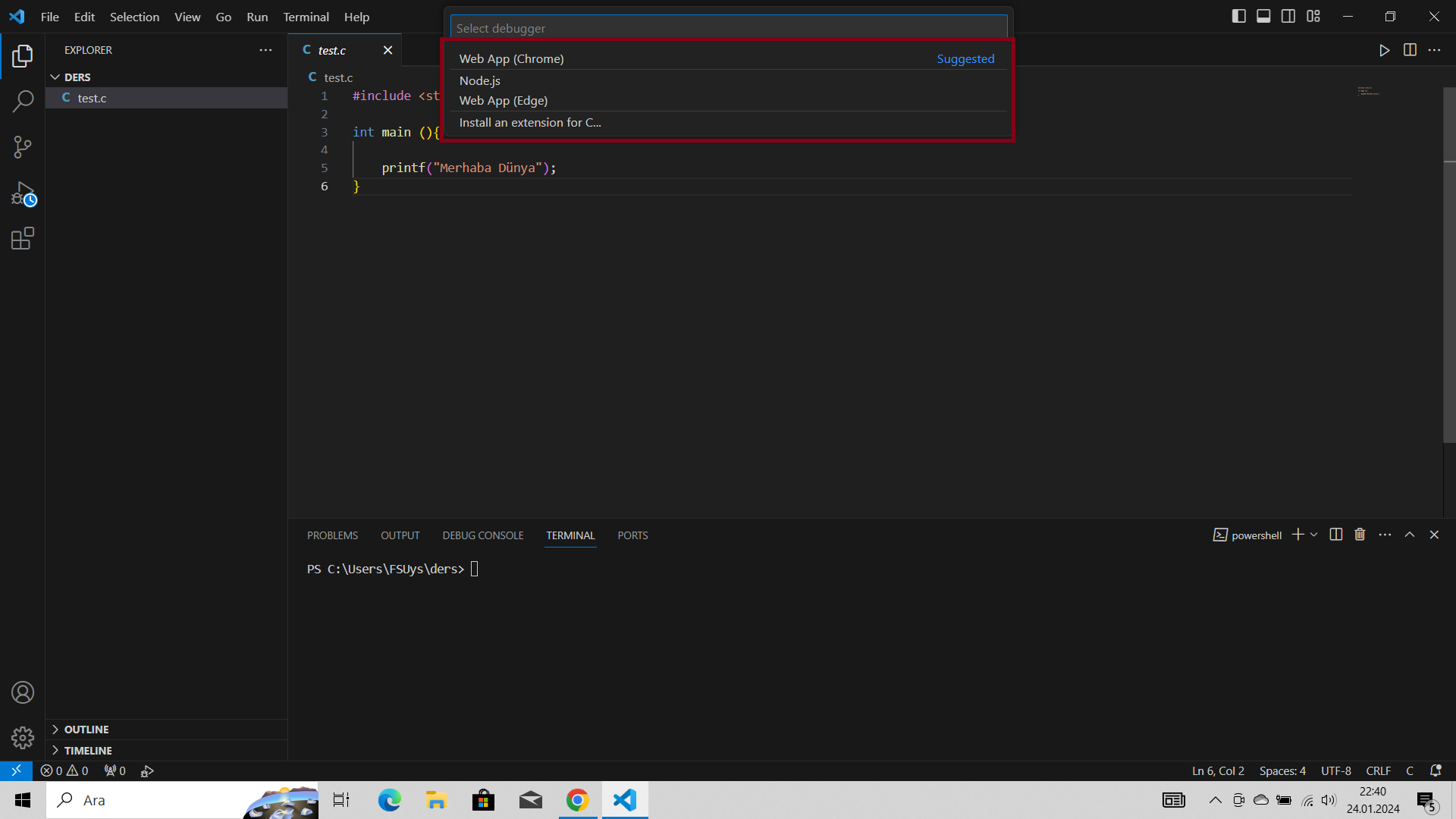Click the Split Editor Right icon

1410,50
